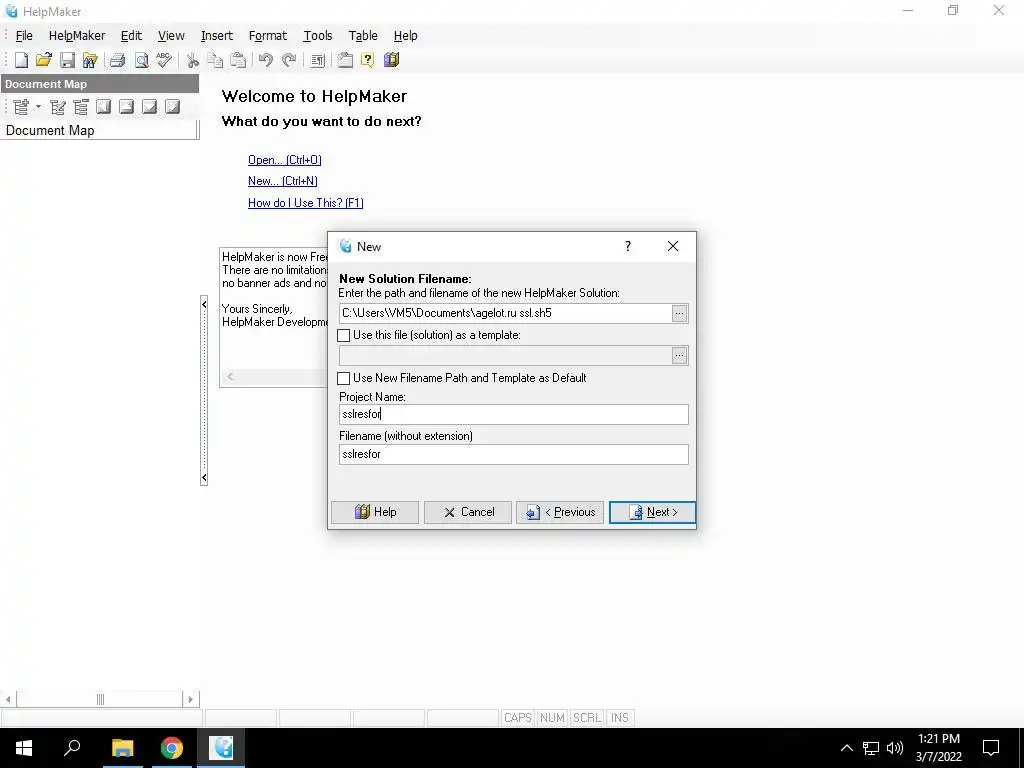Click the books icon in the main toolbar
This screenshot has width=1024, height=768.
coord(391,60)
